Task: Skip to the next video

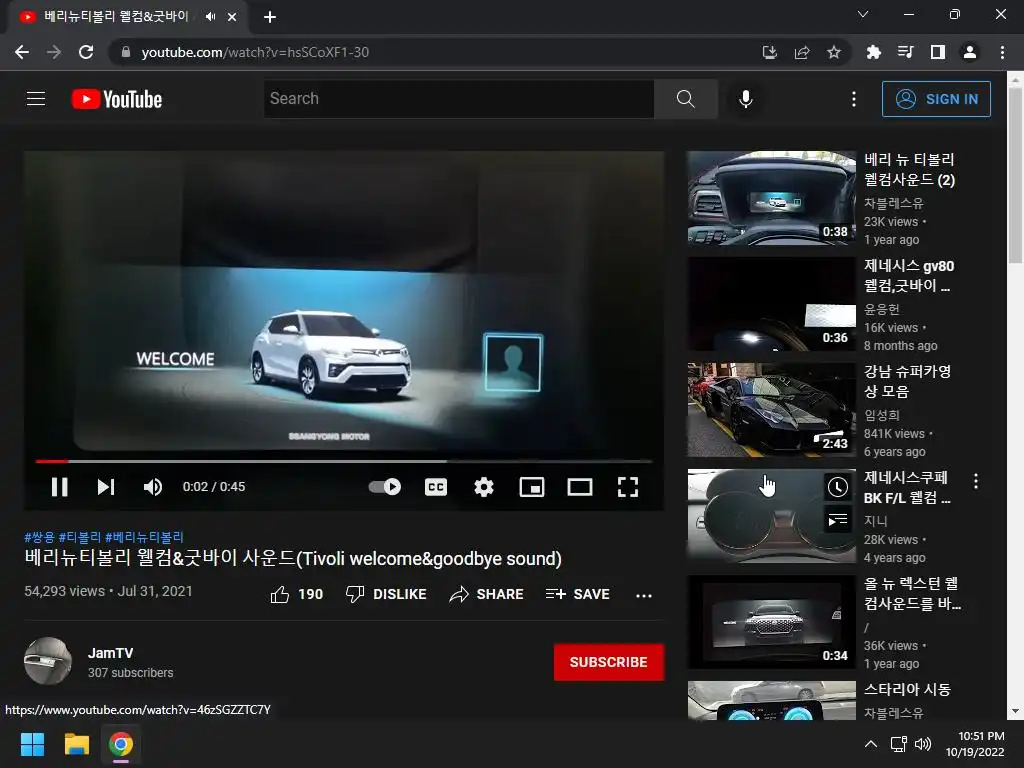Action: click(x=106, y=487)
